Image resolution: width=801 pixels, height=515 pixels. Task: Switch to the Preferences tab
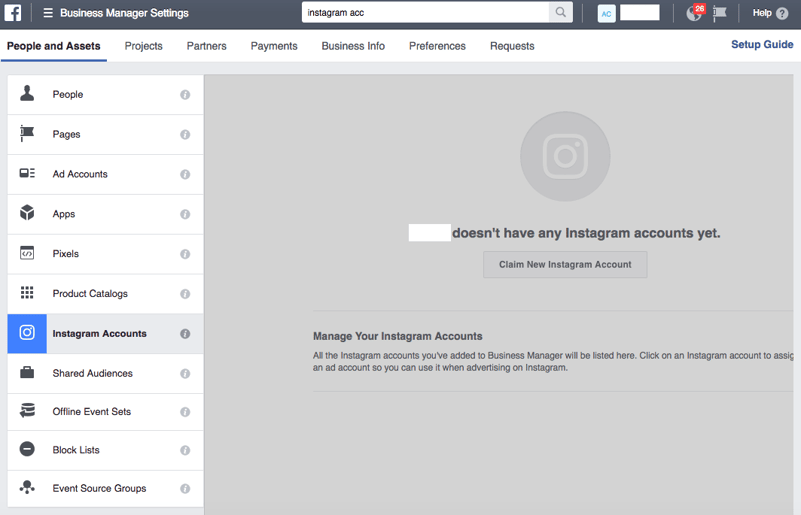(437, 46)
